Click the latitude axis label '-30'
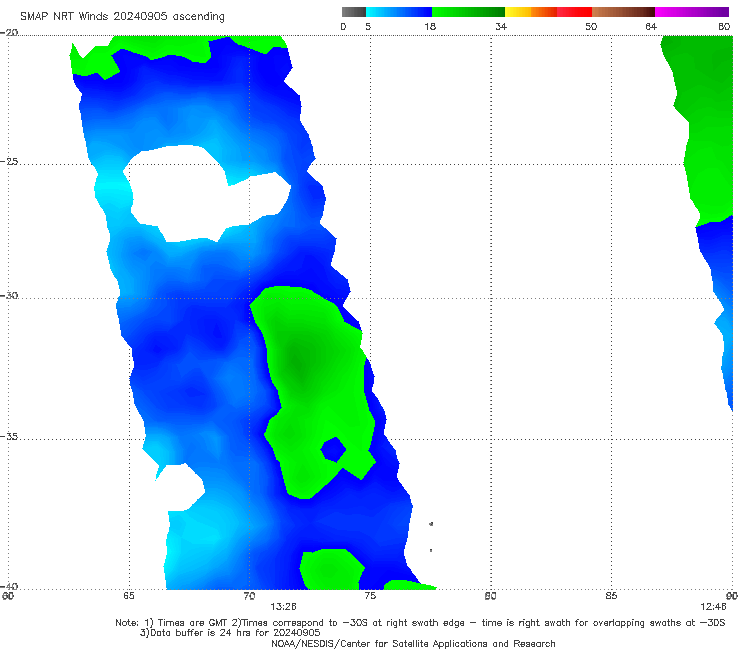The width and height of the screenshot is (740, 650). (9, 295)
